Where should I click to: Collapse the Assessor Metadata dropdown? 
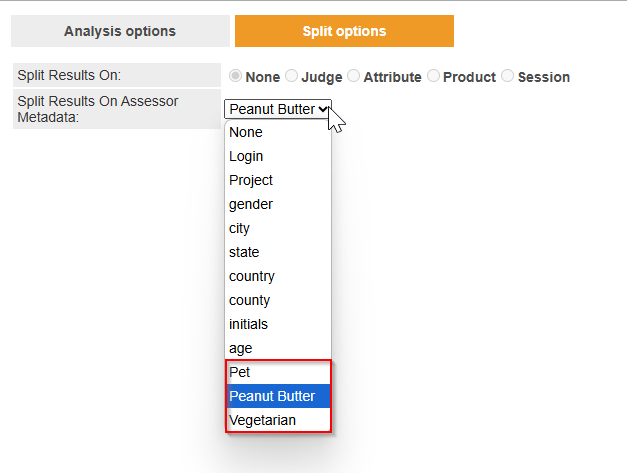point(278,109)
